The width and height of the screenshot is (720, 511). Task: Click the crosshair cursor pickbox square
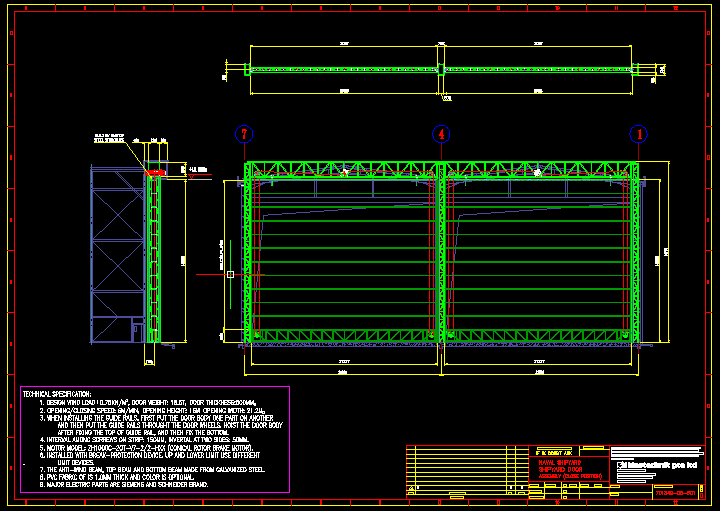point(230,273)
